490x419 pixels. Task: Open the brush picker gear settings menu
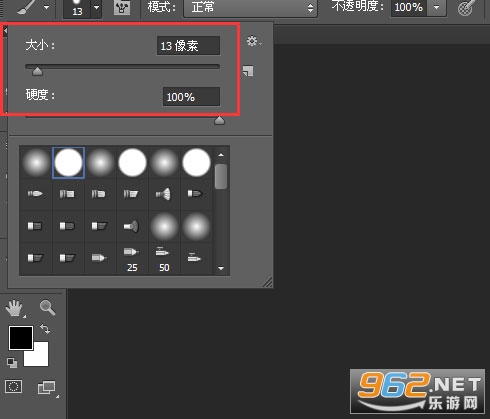pyautogui.click(x=254, y=41)
